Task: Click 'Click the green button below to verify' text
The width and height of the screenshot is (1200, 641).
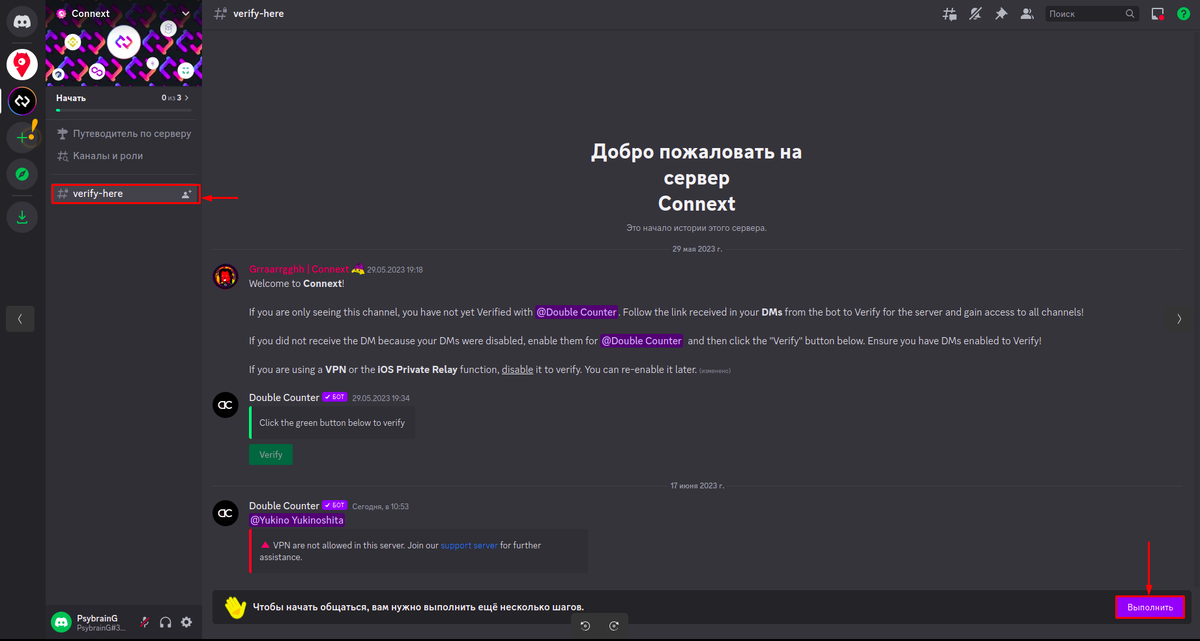Action: [x=332, y=423]
